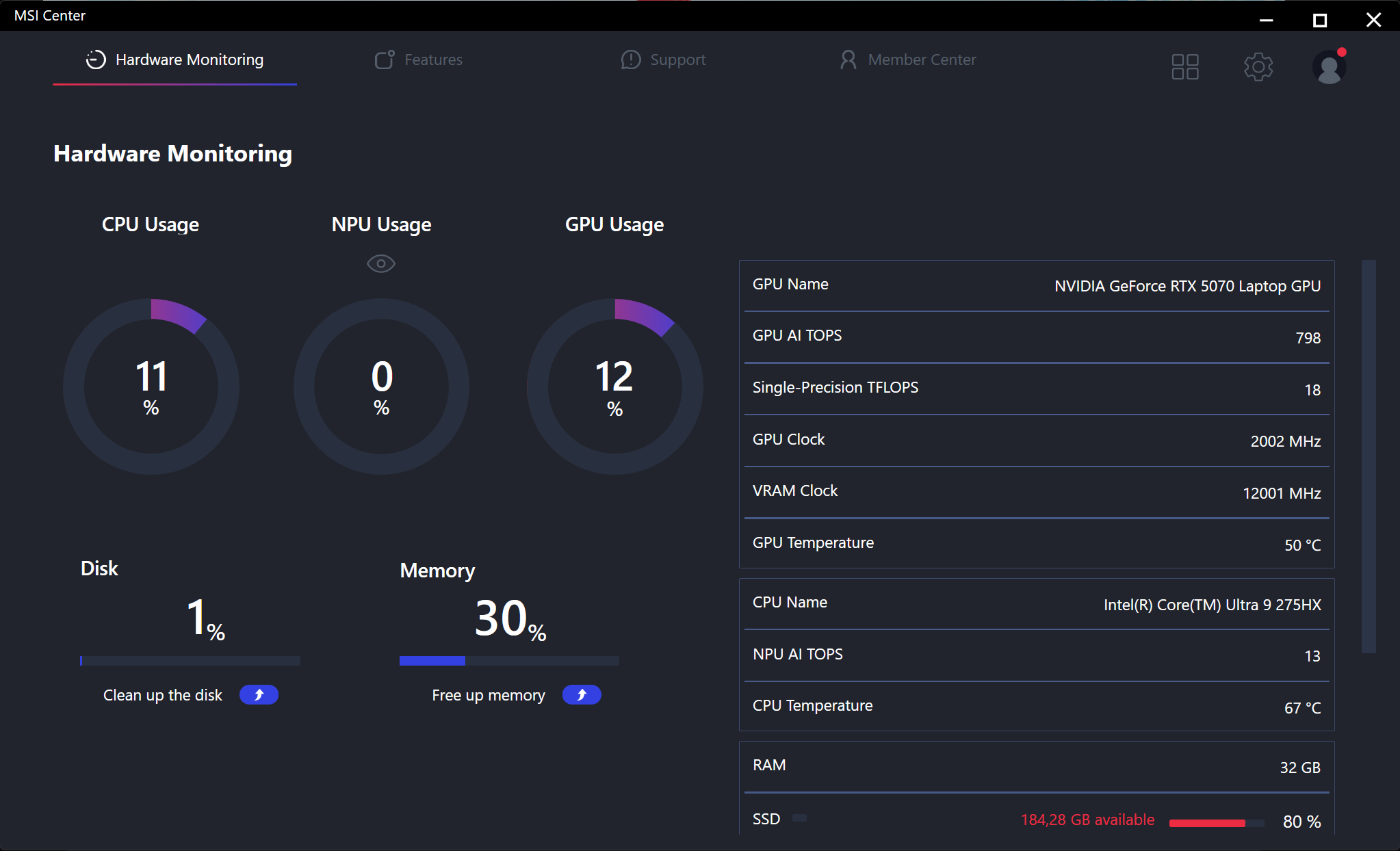Click the 'RAM' row label

point(769,765)
